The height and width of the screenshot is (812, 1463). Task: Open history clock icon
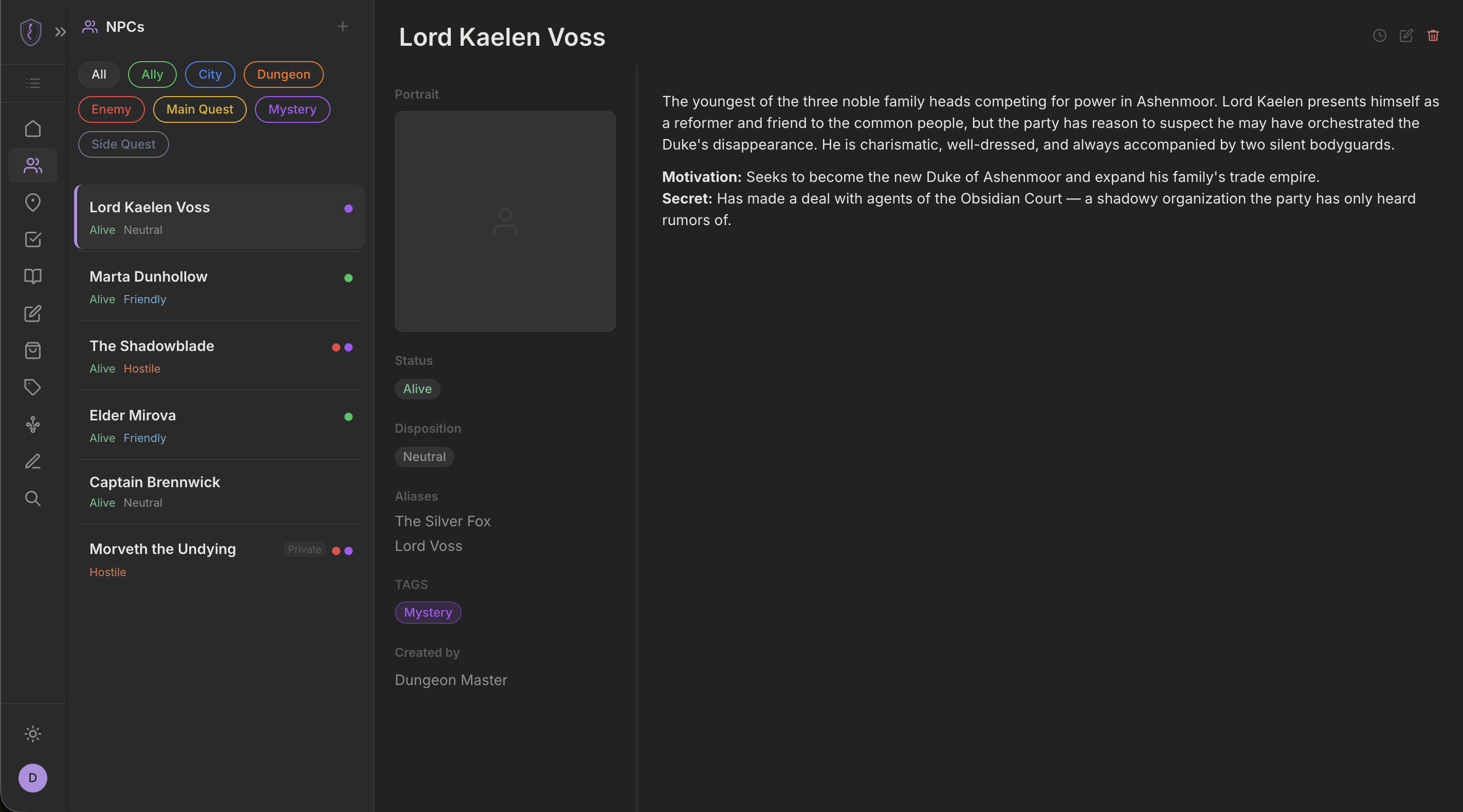[x=1380, y=36]
